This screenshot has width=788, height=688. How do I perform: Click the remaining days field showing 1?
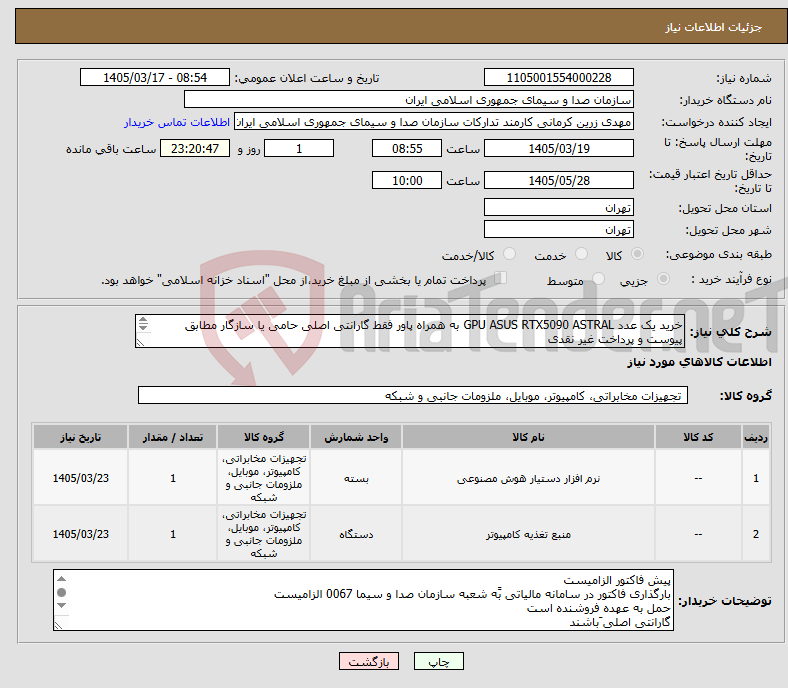(x=299, y=148)
